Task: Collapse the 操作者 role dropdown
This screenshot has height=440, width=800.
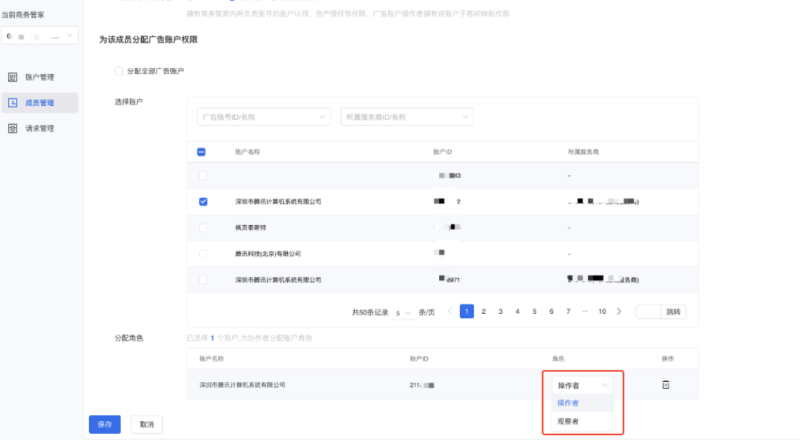Action: tap(582, 385)
